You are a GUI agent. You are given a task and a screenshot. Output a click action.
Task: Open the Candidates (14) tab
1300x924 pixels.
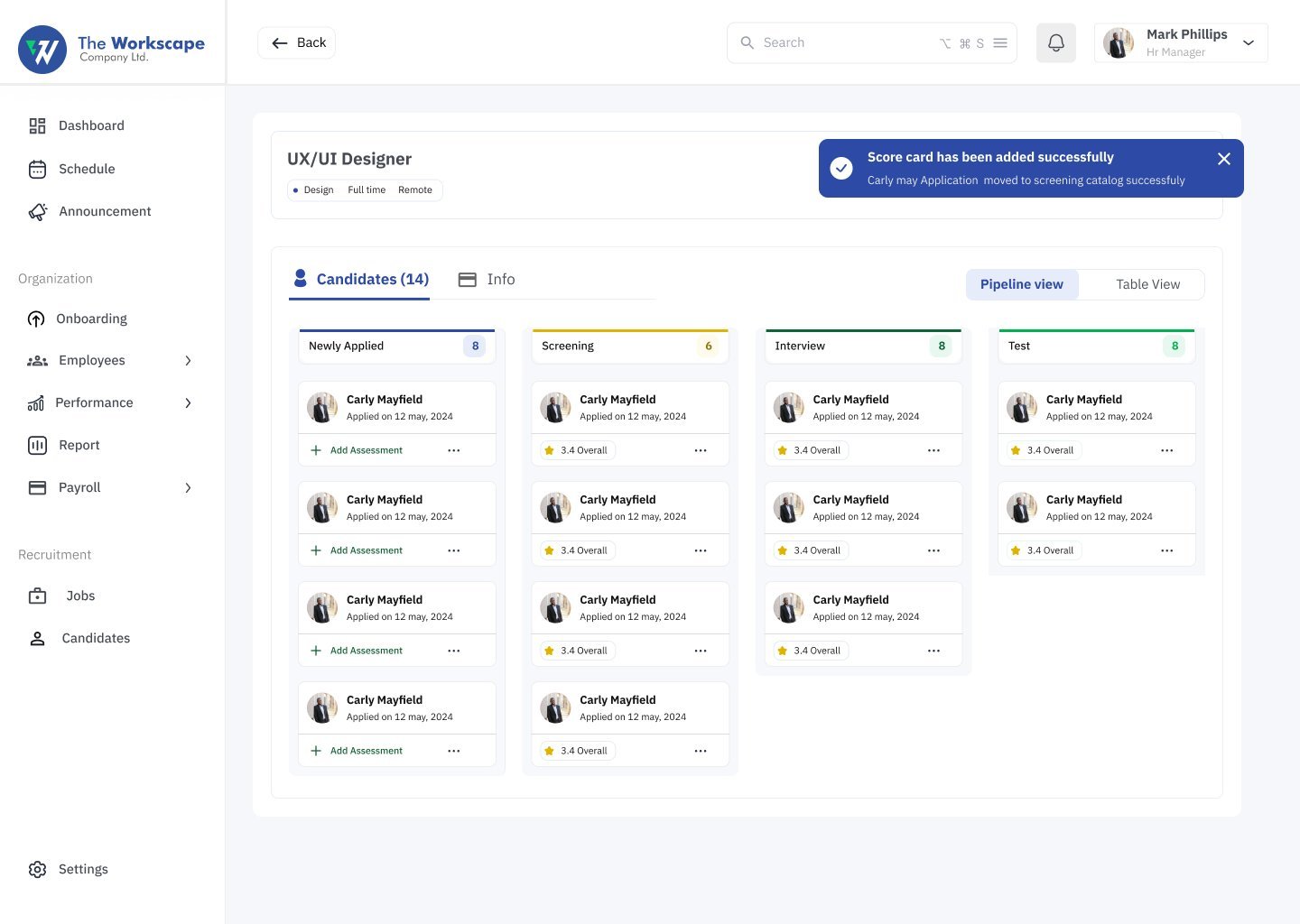[360, 280]
